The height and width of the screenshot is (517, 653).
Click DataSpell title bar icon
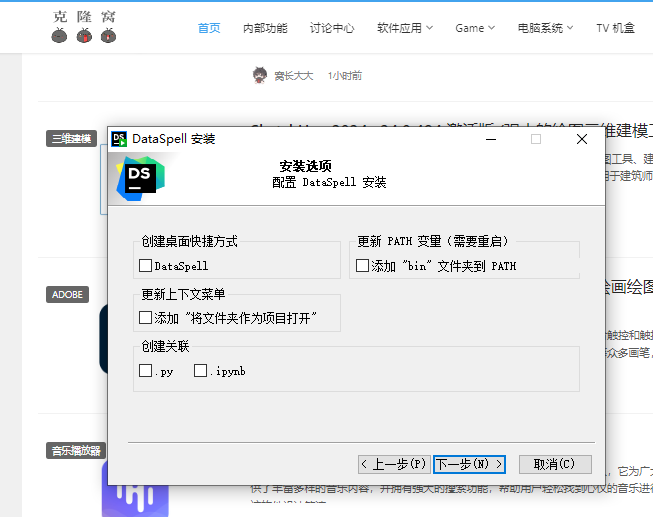click(119, 139)
